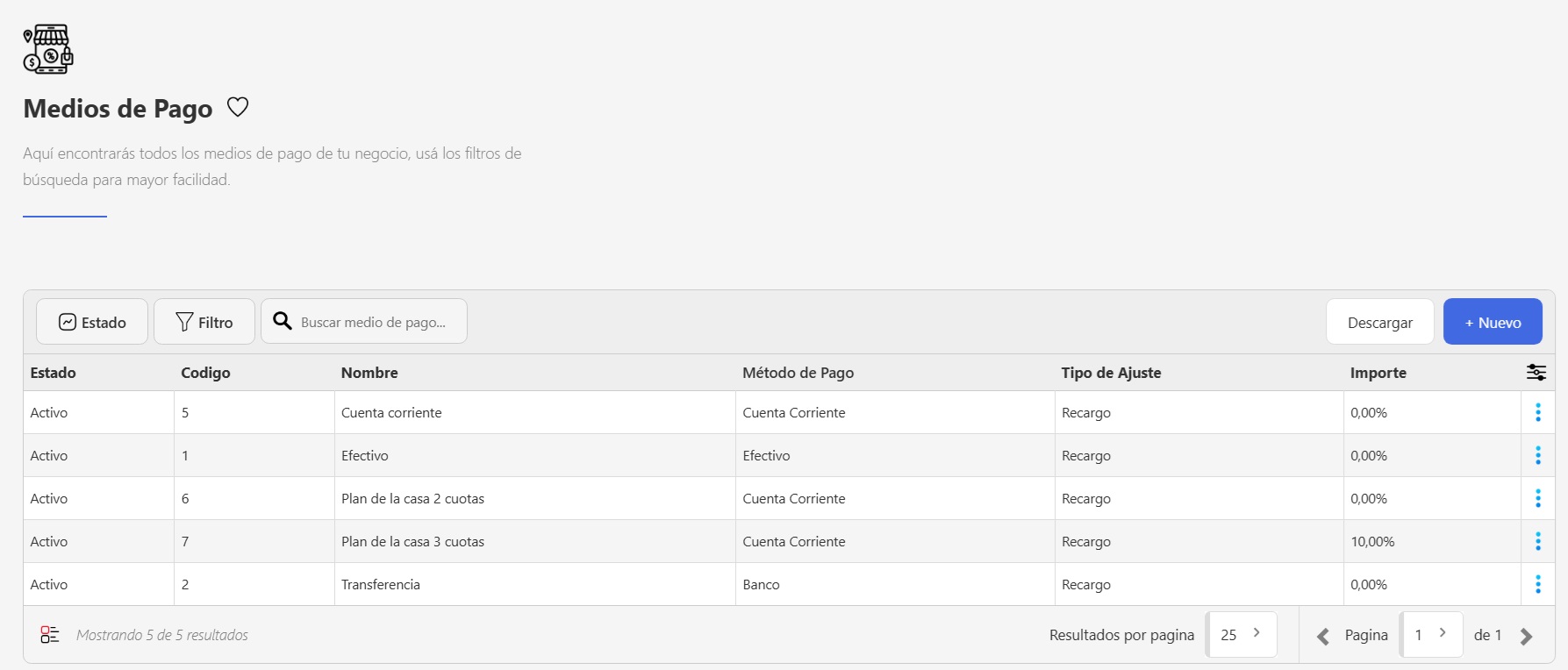This screenshot has height=670, width=1568.
Task: Expand the results per page dropdown
Action: (1241, 634)
